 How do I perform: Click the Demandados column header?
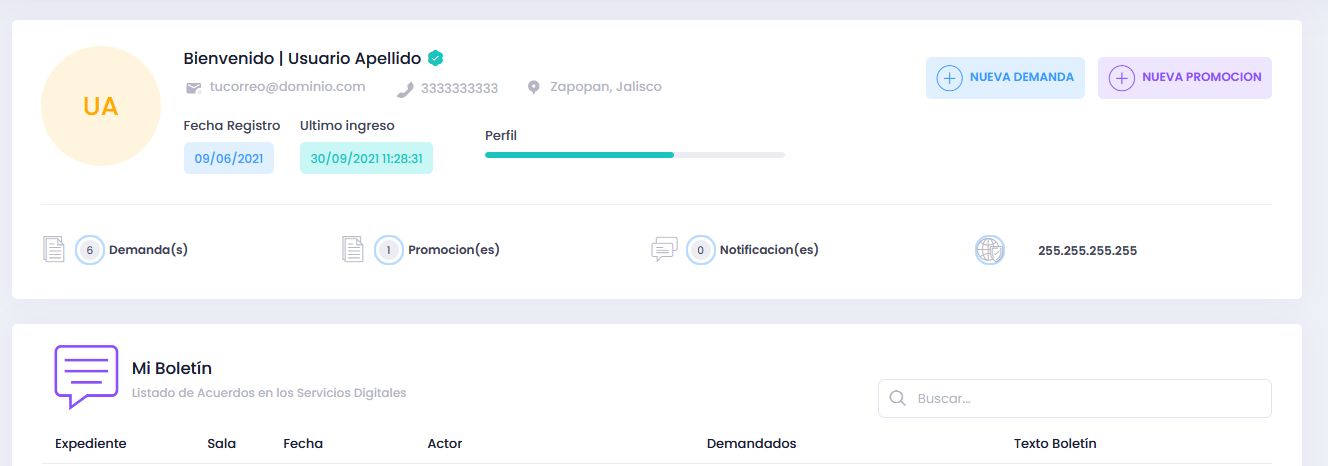point(751,443)
